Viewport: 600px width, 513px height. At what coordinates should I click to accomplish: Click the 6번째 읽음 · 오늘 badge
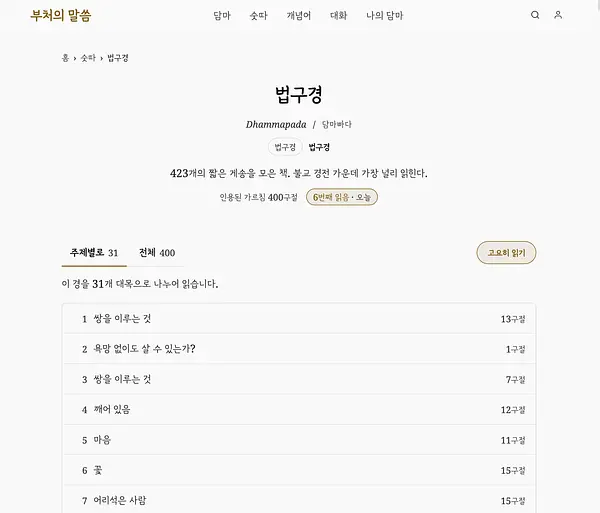tap(342, 197)
